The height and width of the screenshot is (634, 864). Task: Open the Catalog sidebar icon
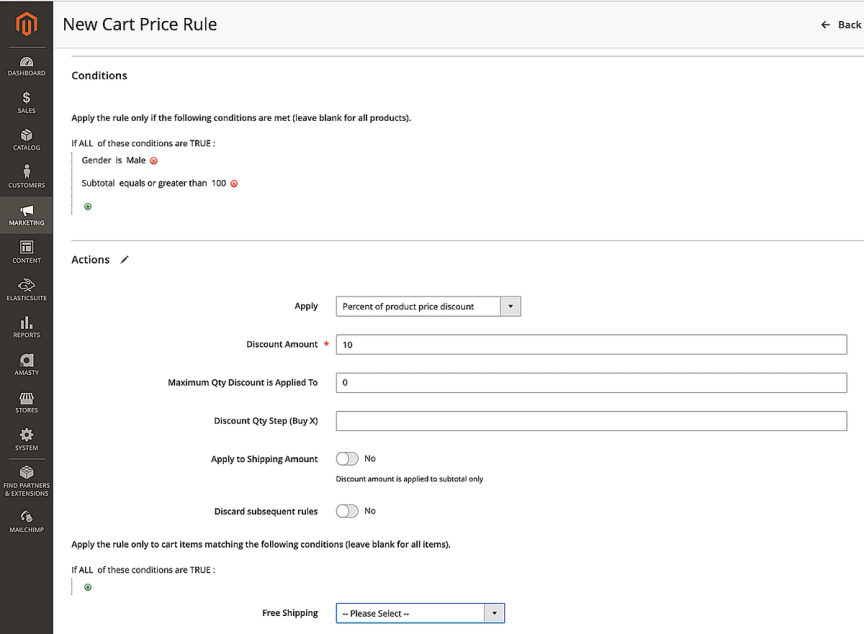[26, 140]
